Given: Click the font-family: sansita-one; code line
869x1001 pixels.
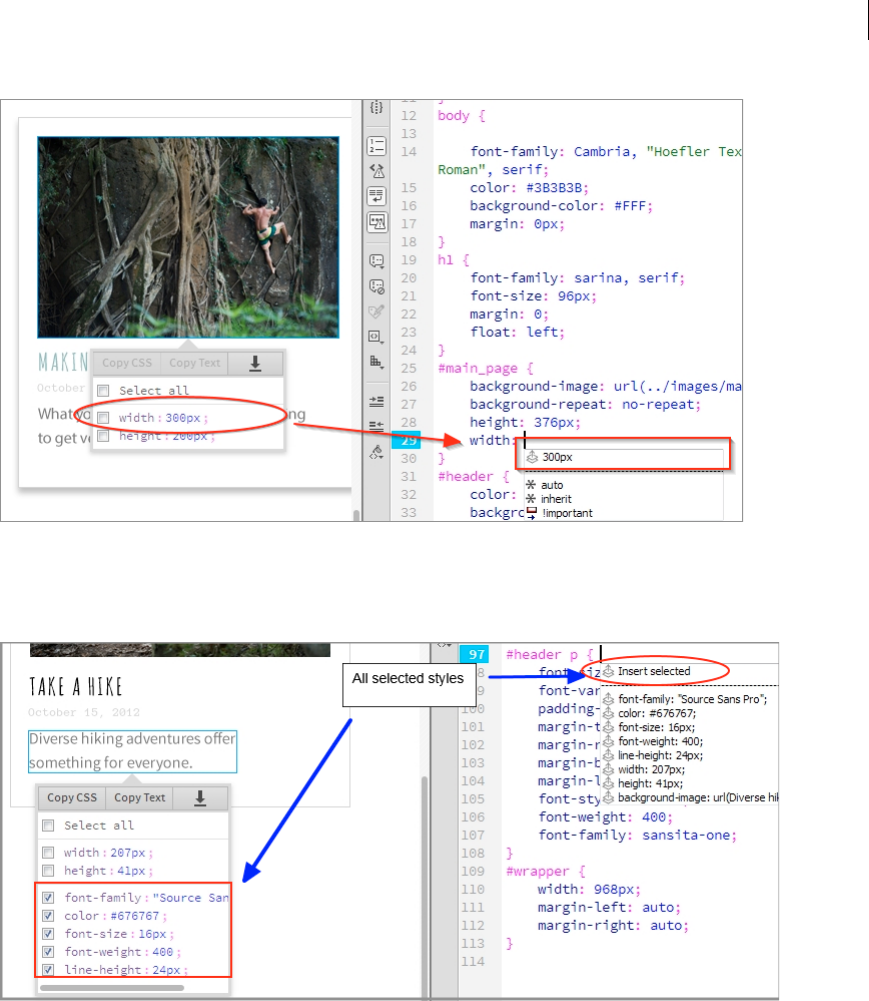Looking at the screenshot, I should [x=637, y=835].
